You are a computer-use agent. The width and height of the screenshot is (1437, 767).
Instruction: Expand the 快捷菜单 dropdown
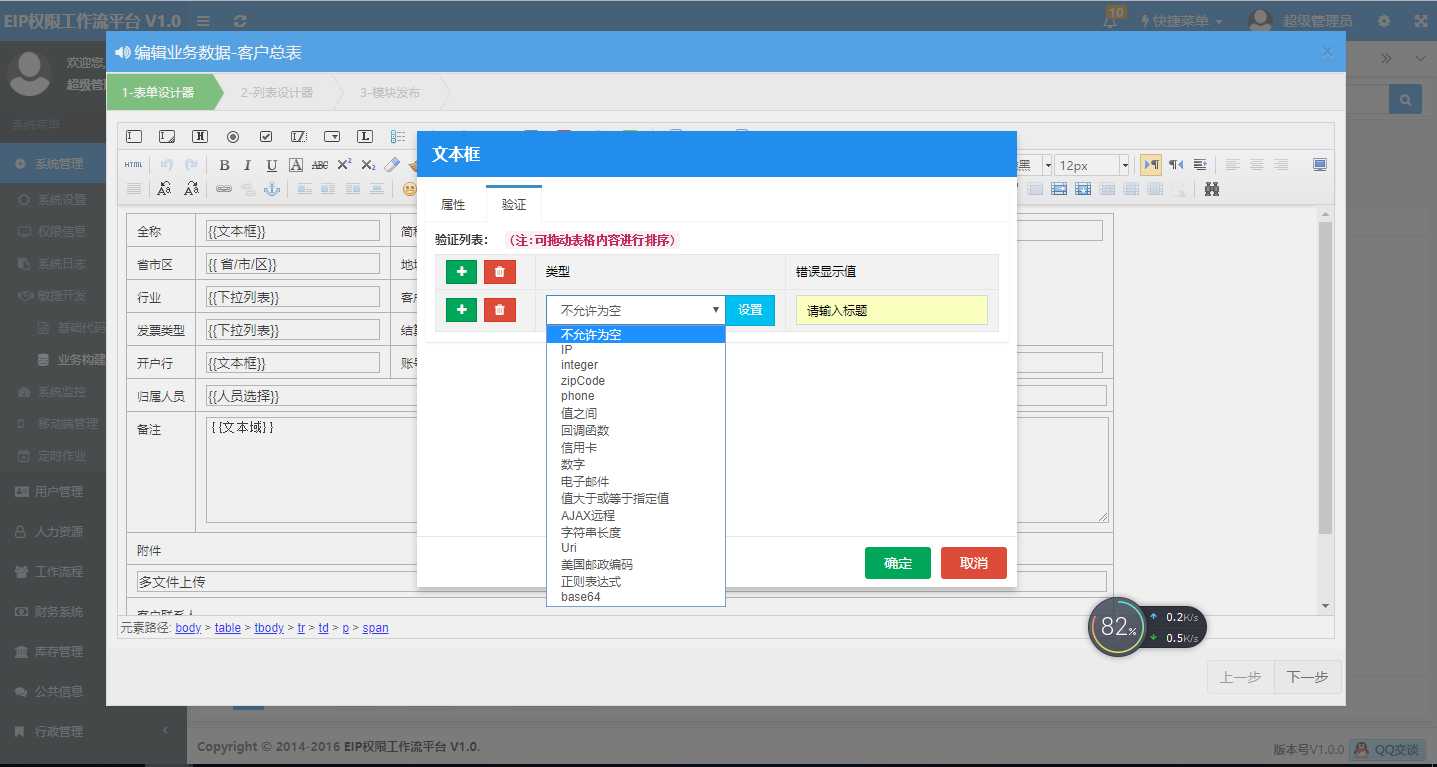1181,20
